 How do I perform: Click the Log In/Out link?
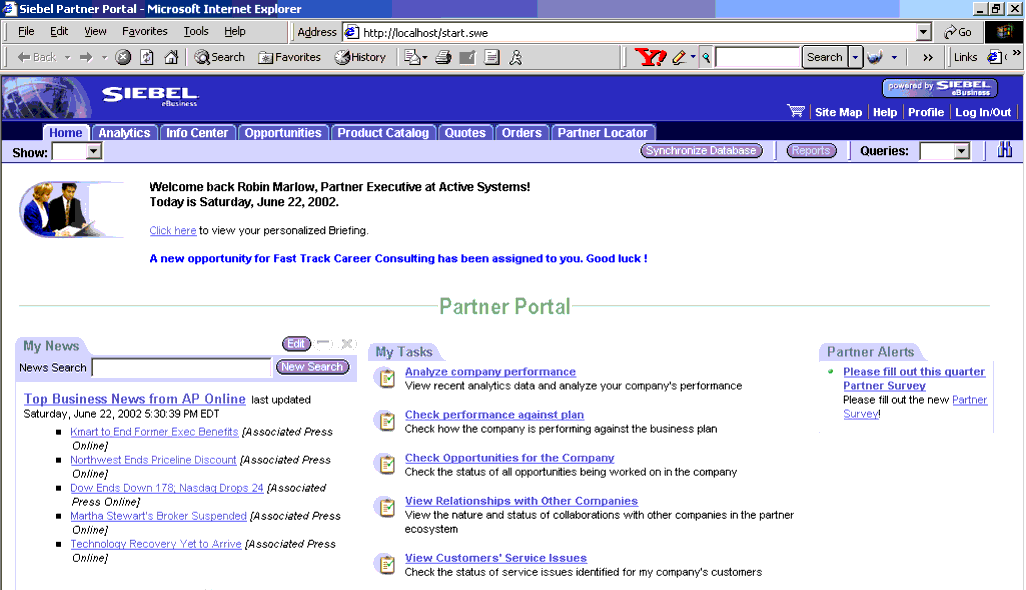[x=983, y=112]
